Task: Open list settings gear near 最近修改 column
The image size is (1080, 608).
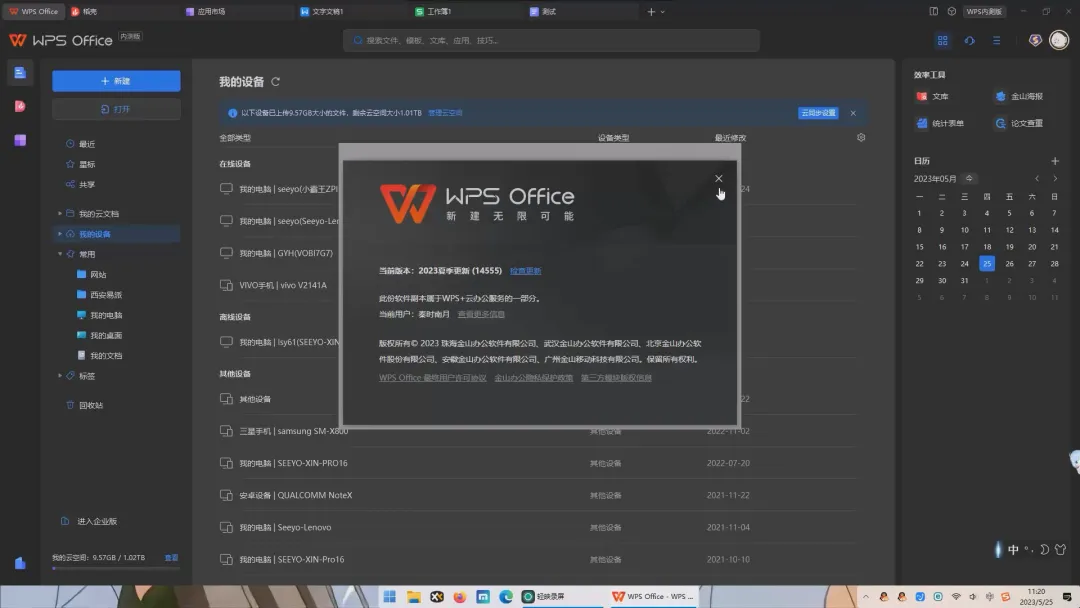Action: point(861,137)
